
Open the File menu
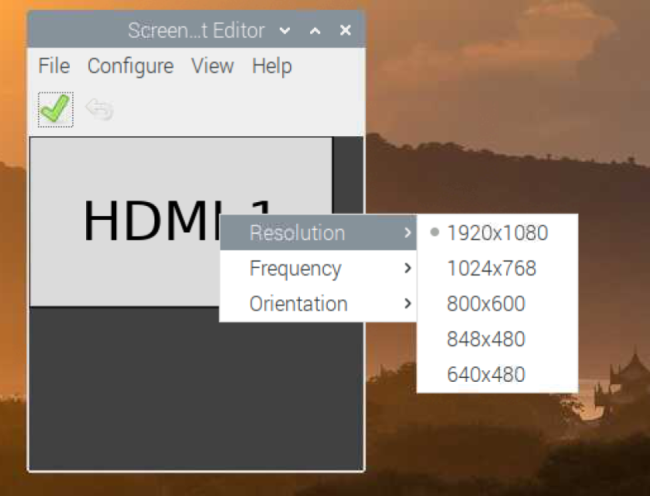[54, 66]
